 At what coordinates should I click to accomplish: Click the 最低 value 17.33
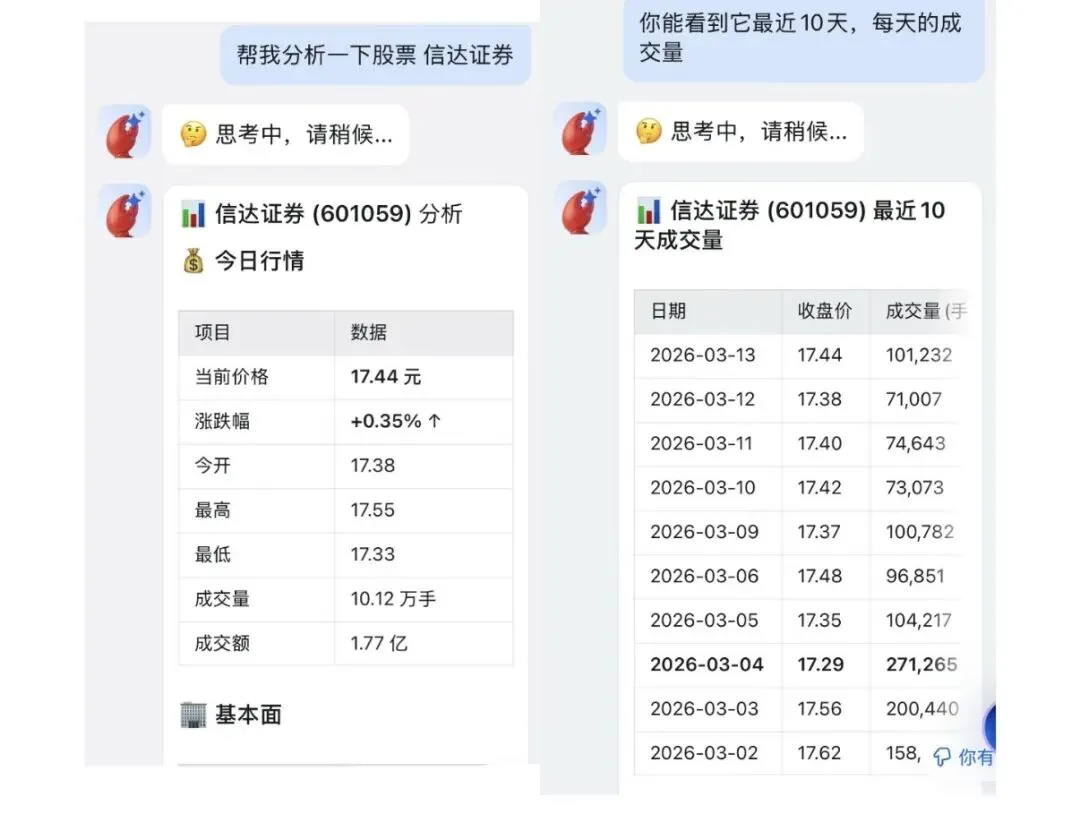pyautogui.click(x=373, y=555)
